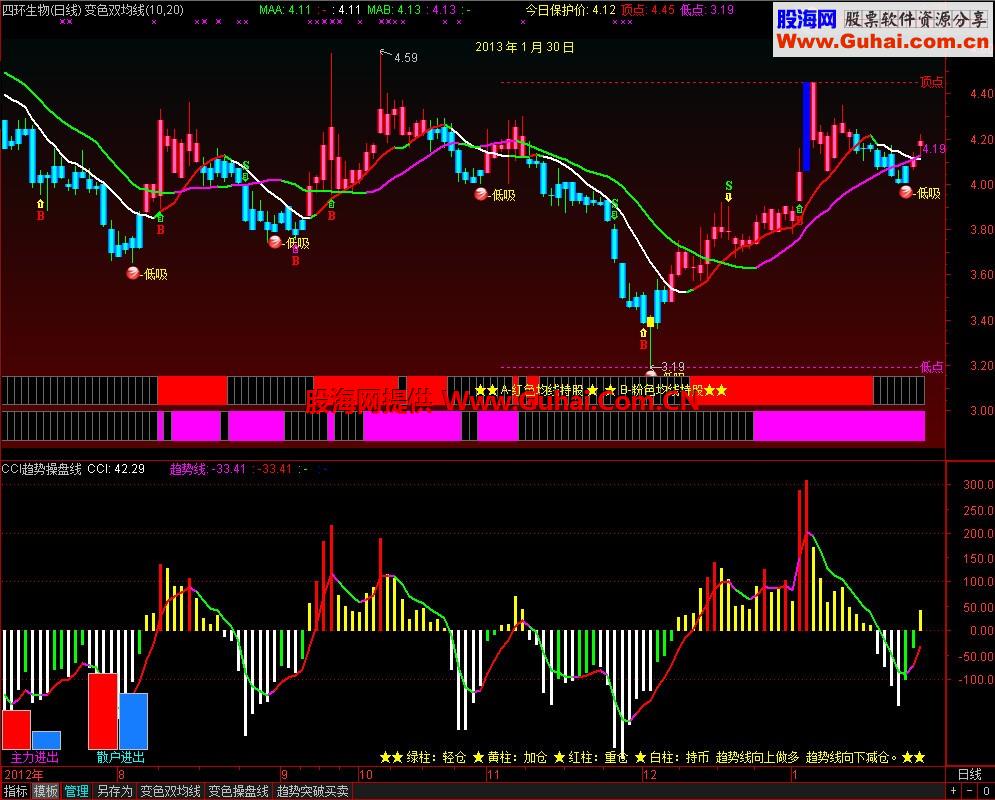Select the 管理 tab
Viewport: 995px width, 800px height.
pos(76,791)
